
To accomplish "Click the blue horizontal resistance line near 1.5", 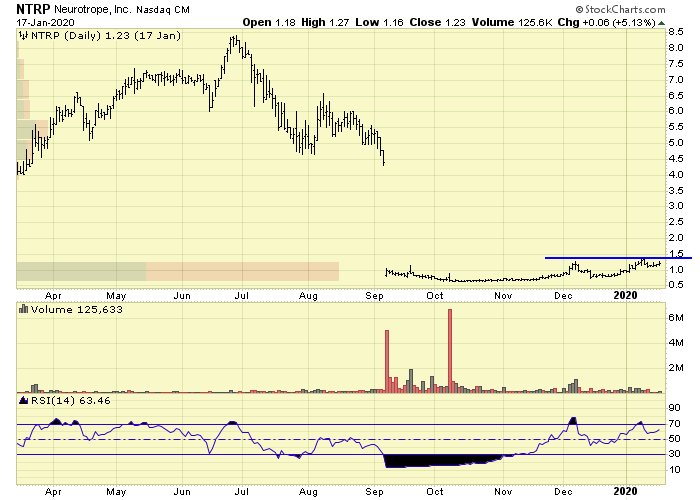I will pos(618,258).
